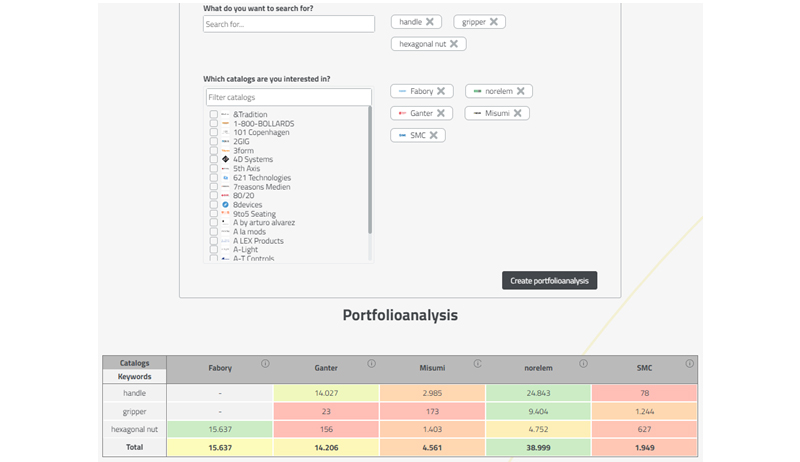Click the 621 Technologies logo icon
Viewport: 800px width, 462px height.
click(225, 177)
